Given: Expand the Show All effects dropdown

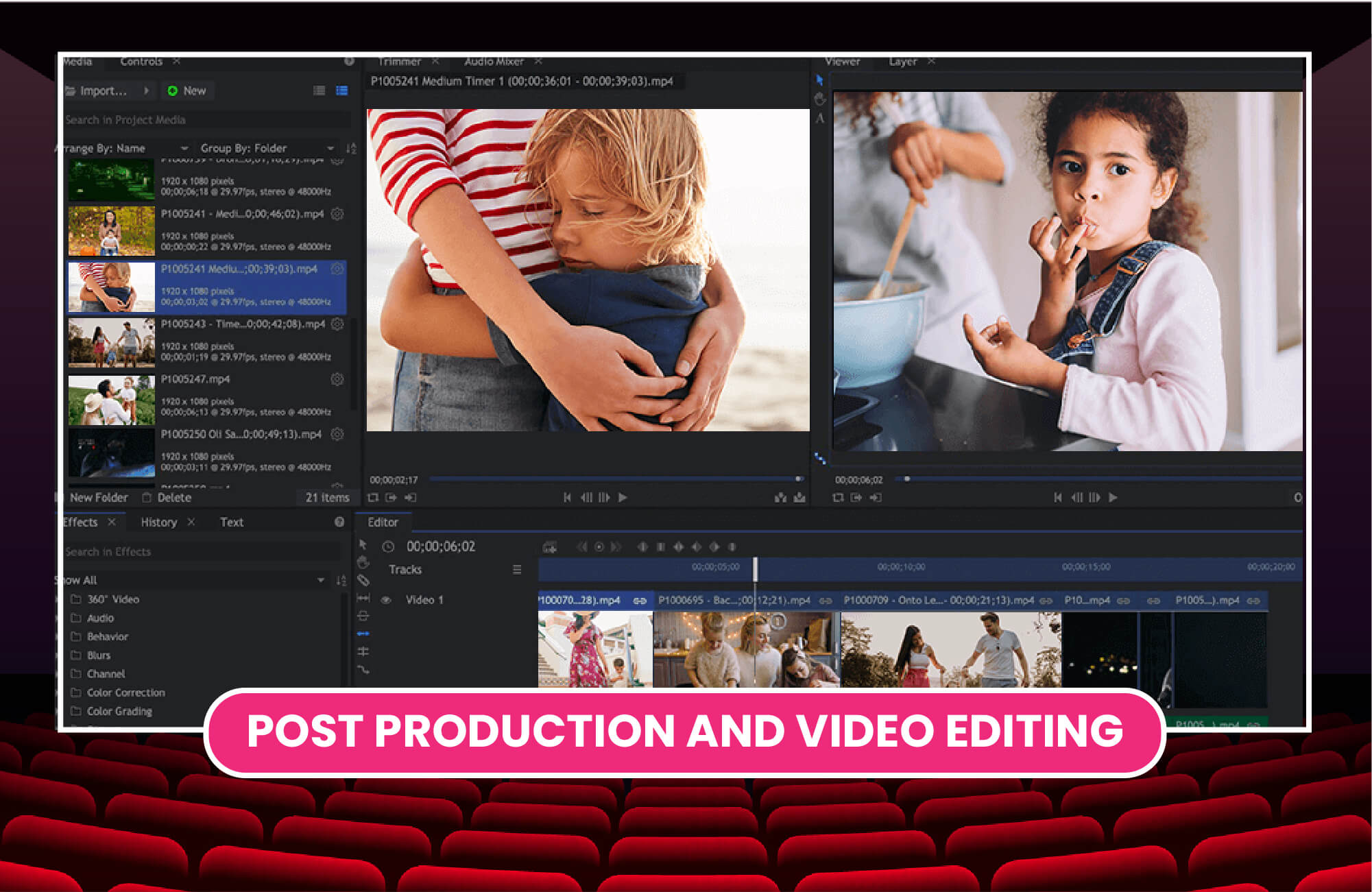Looking at the screenshot, I should [x=320, y=580].
